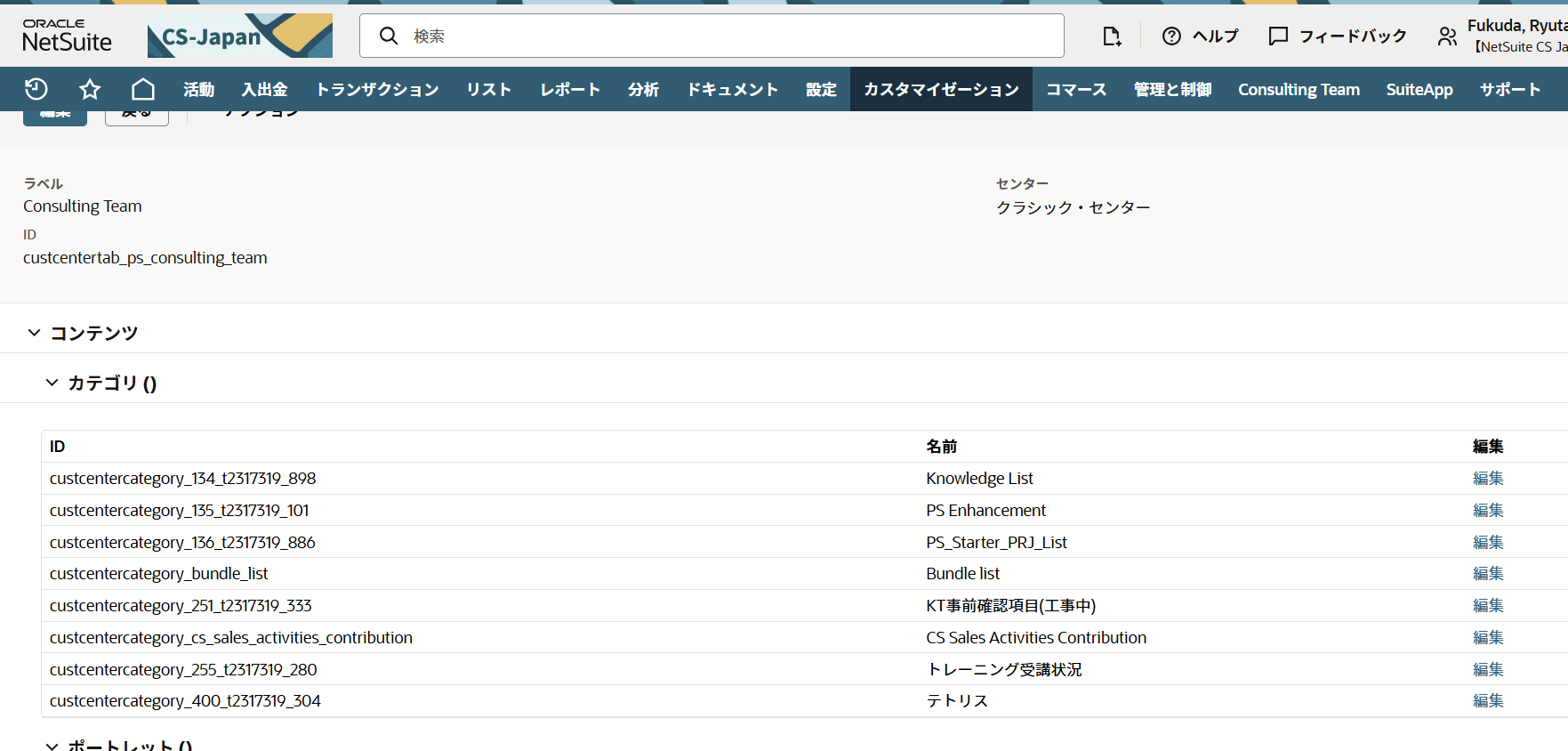Screen dimensions: 1568x751
Task: Click the feedback speech bubble icon
Action: point(1278,36)
